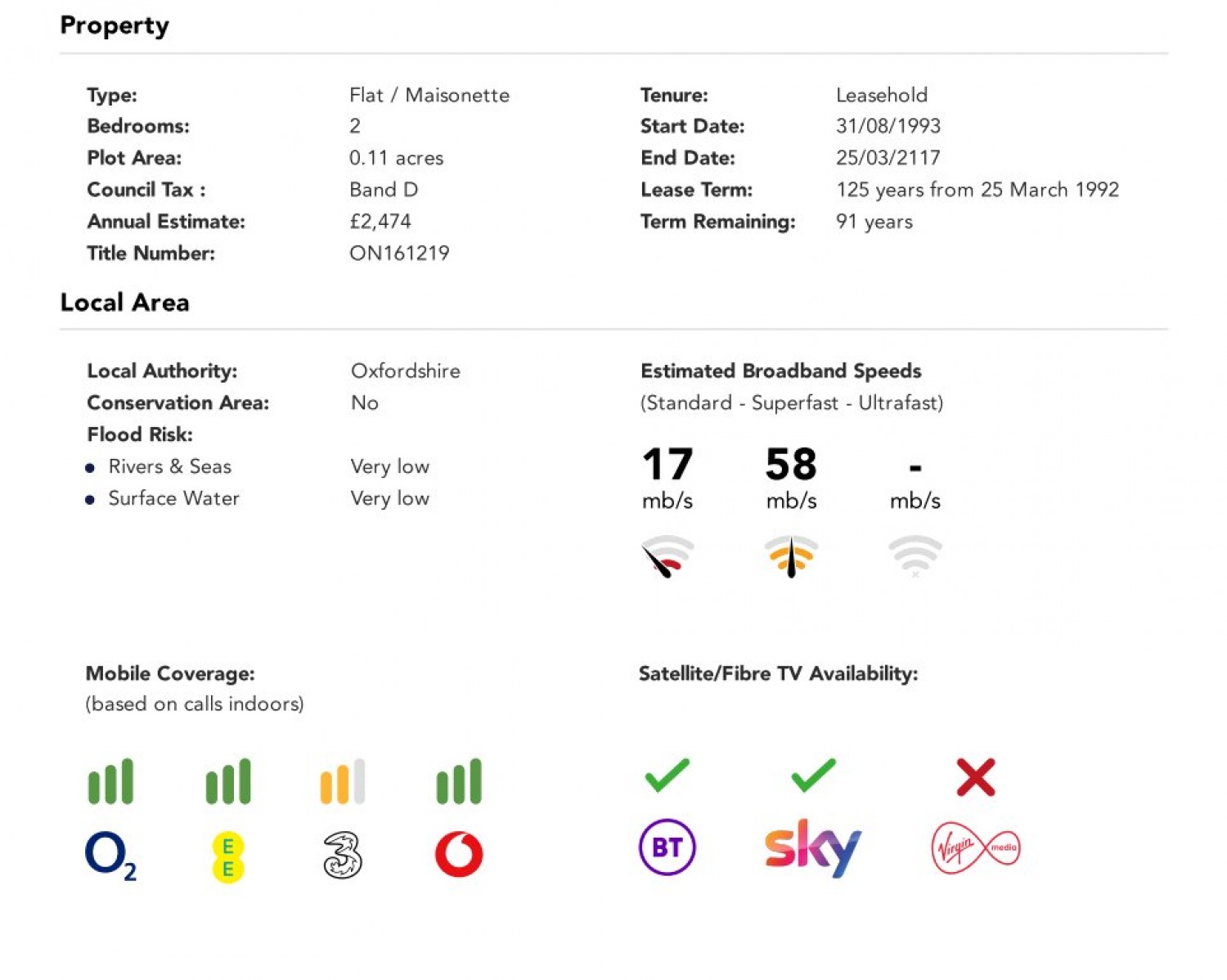Click the Vodafone logo
This screenshot has height=980, width=1227.
[x=459, y=854]
